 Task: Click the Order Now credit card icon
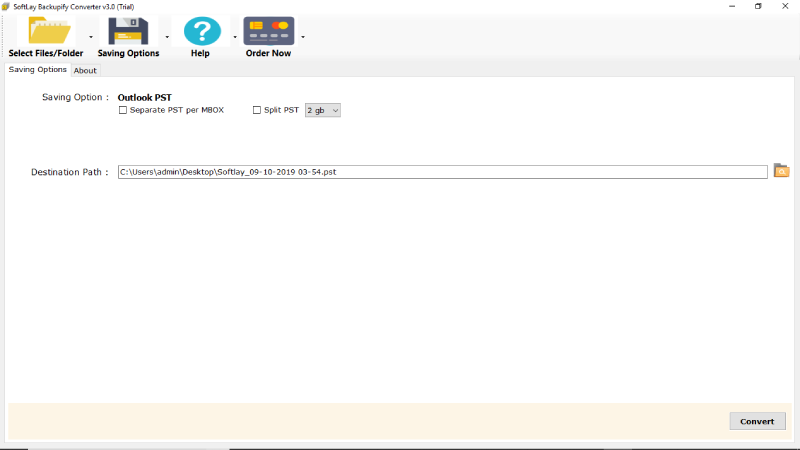click(269, 31)
